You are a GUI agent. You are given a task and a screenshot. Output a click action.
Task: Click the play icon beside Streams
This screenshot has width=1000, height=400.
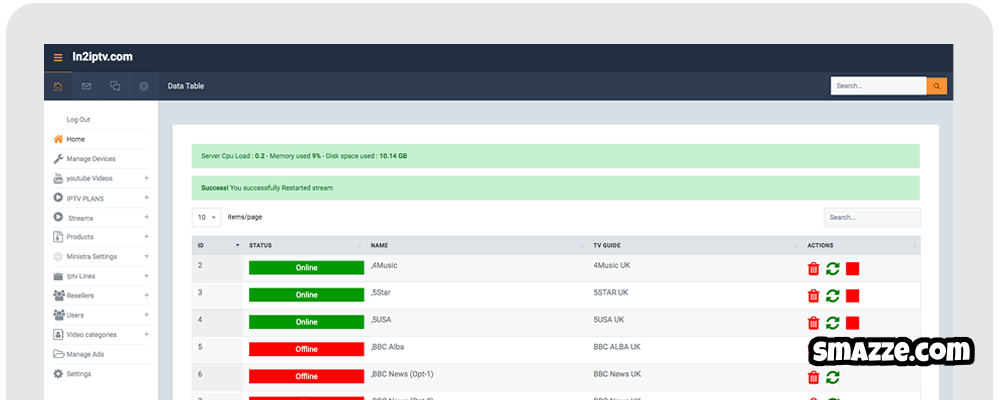point(58,218)
